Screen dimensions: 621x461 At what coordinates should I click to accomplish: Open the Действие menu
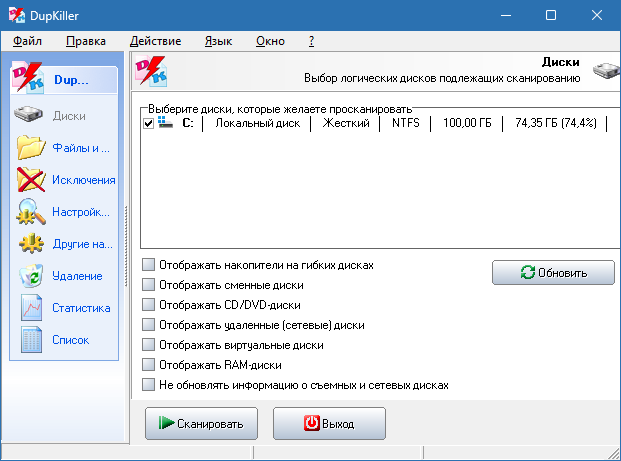click(155, 41)
